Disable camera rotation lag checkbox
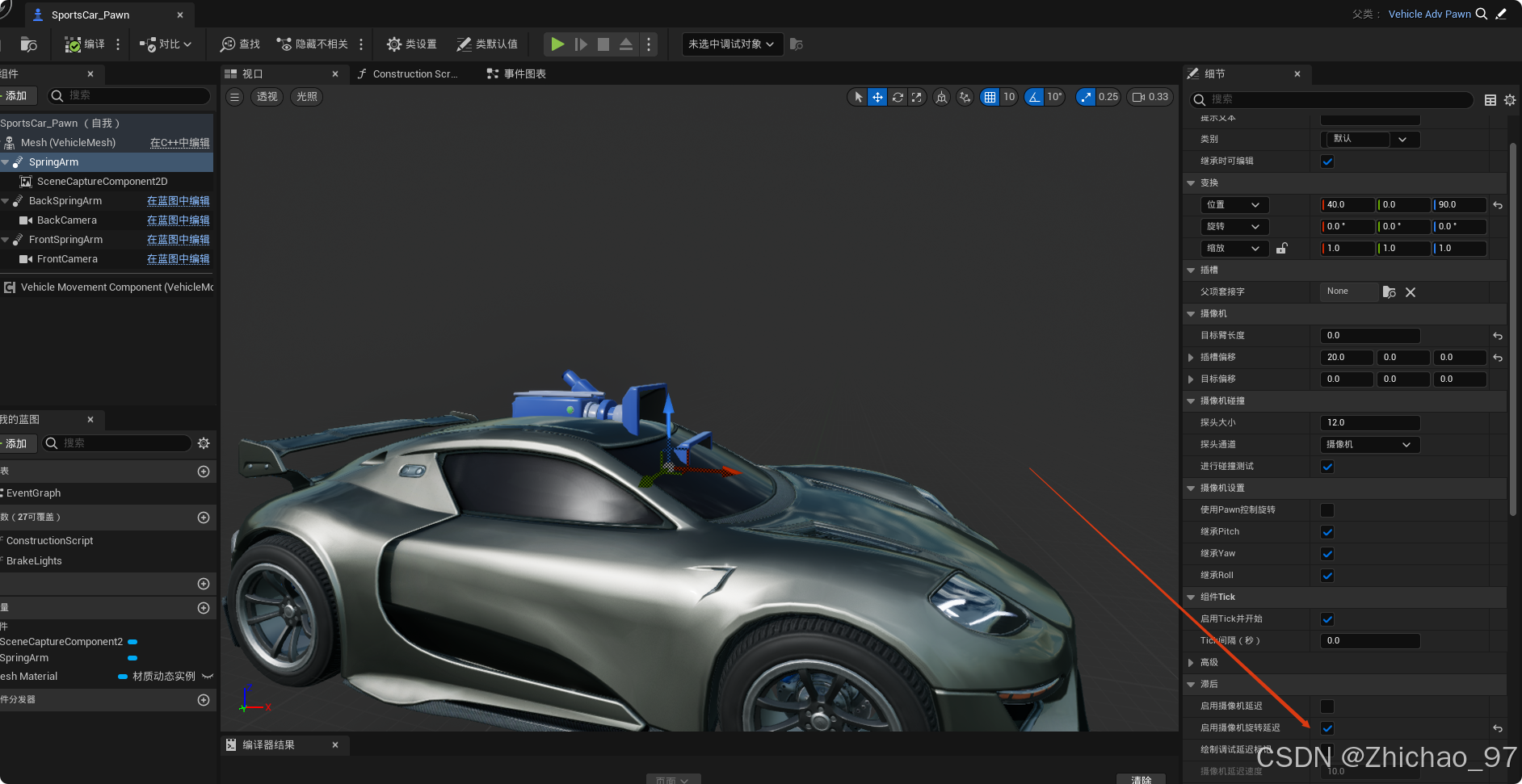The width and height of the screenshot is (1522, 784). pyautogui.click(x=1327, y=728)
